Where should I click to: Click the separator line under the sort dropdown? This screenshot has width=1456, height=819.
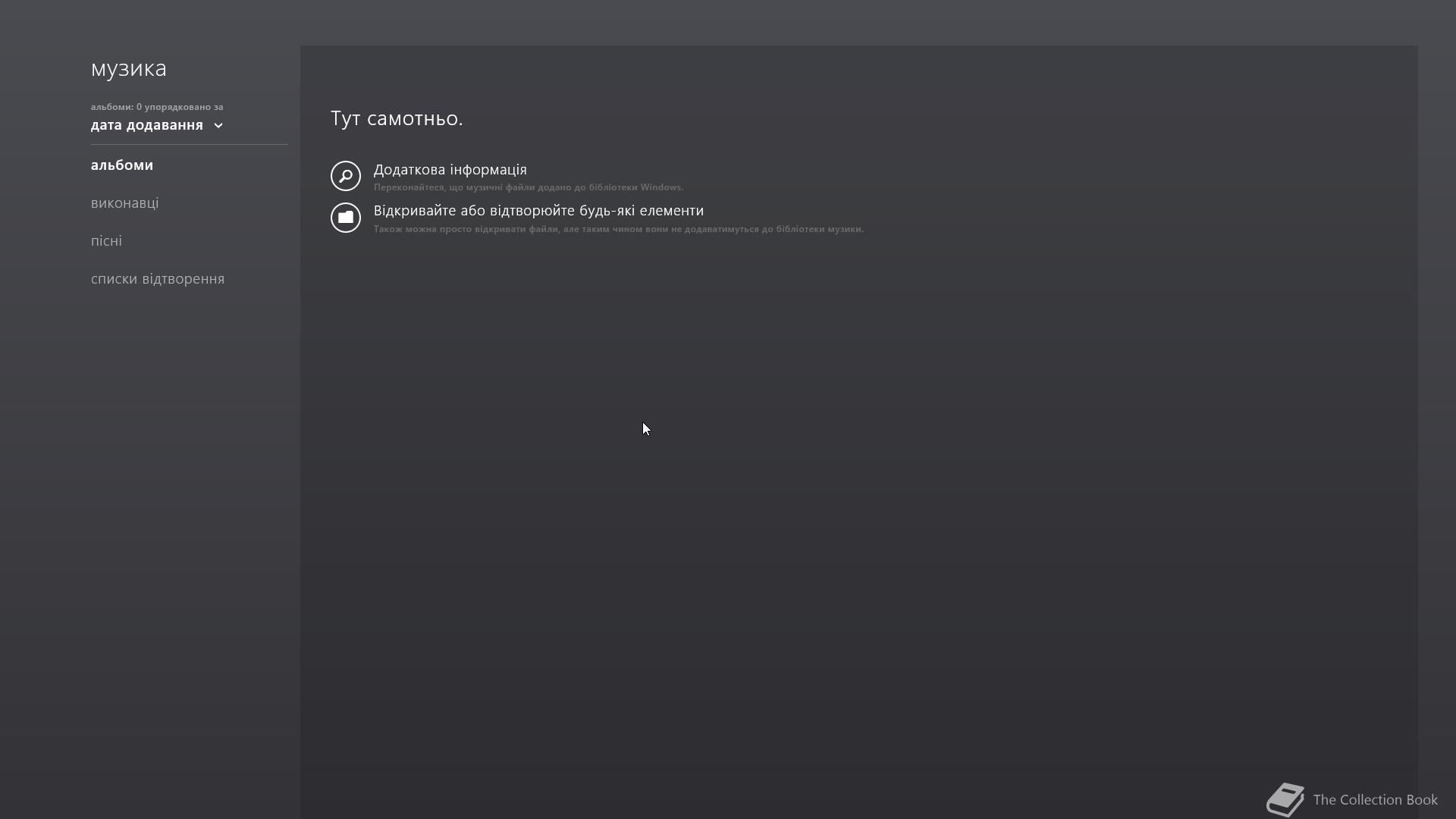190,144
